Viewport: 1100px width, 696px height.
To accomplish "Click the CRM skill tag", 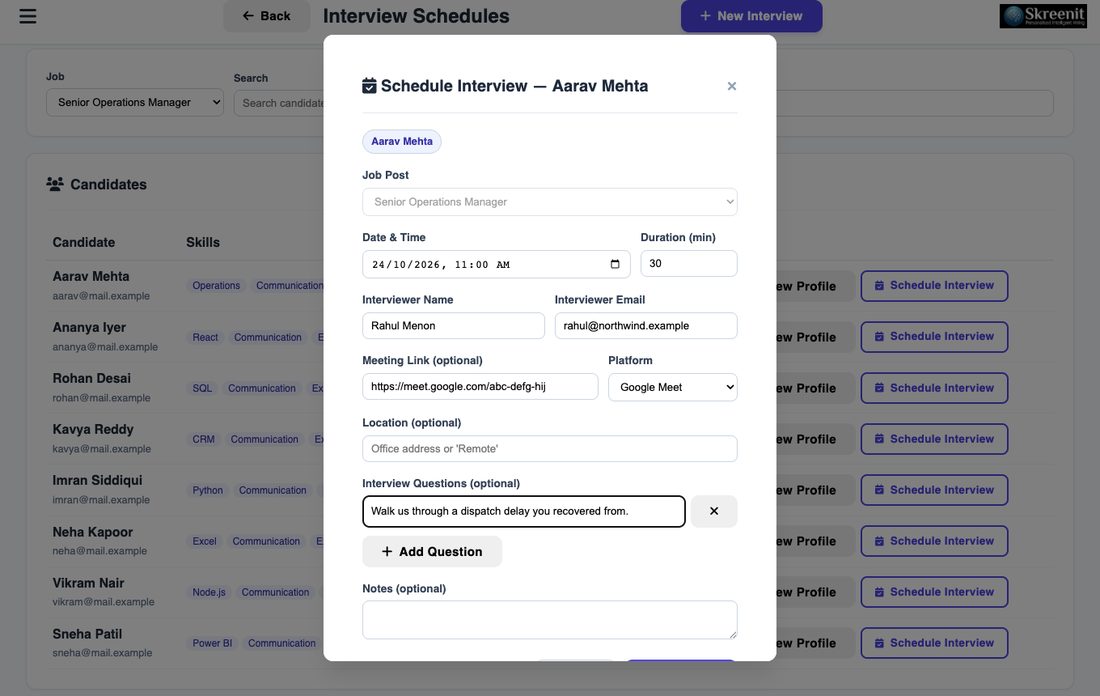I will click(x=203, y=439).
